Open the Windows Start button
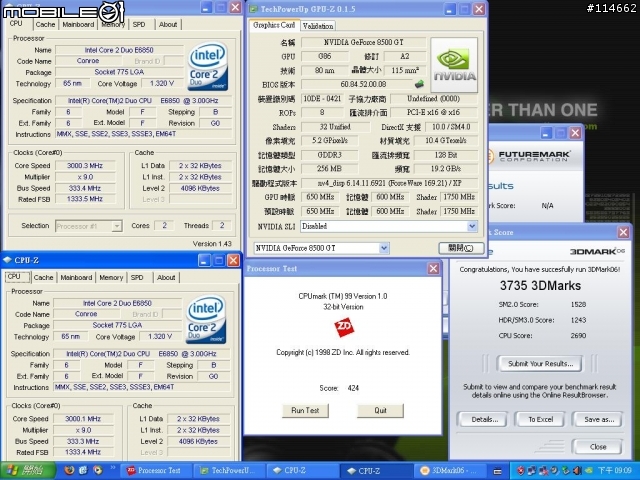The image size is (640, 480). click(28, 471)
